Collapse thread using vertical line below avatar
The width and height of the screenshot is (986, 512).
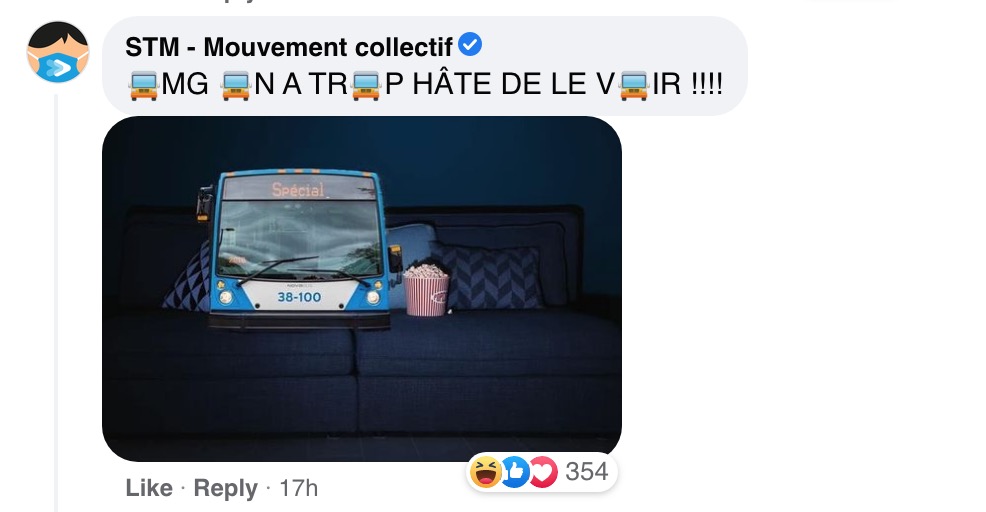tap(55, 302)
